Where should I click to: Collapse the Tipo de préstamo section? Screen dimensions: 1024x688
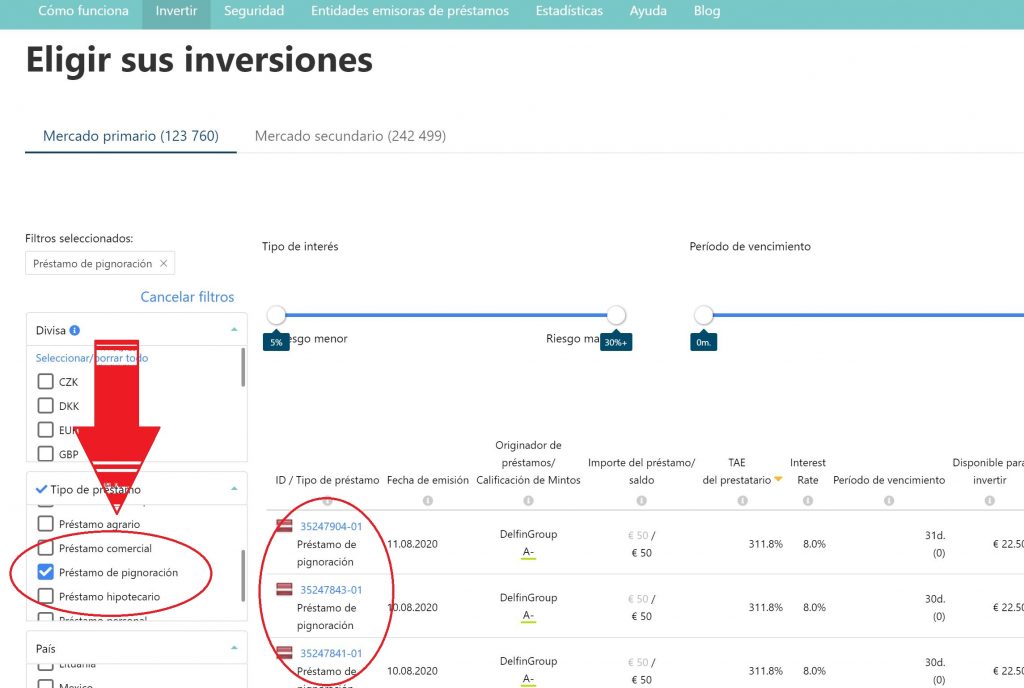tap(234, 489)
